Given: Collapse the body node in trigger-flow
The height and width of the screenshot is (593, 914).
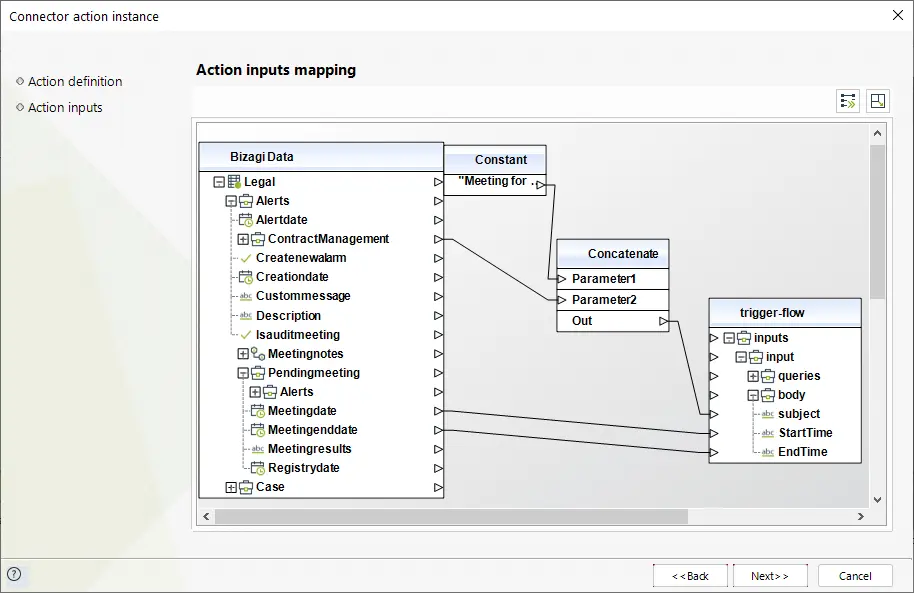Looking at the screenshot, I should (753, 395).
